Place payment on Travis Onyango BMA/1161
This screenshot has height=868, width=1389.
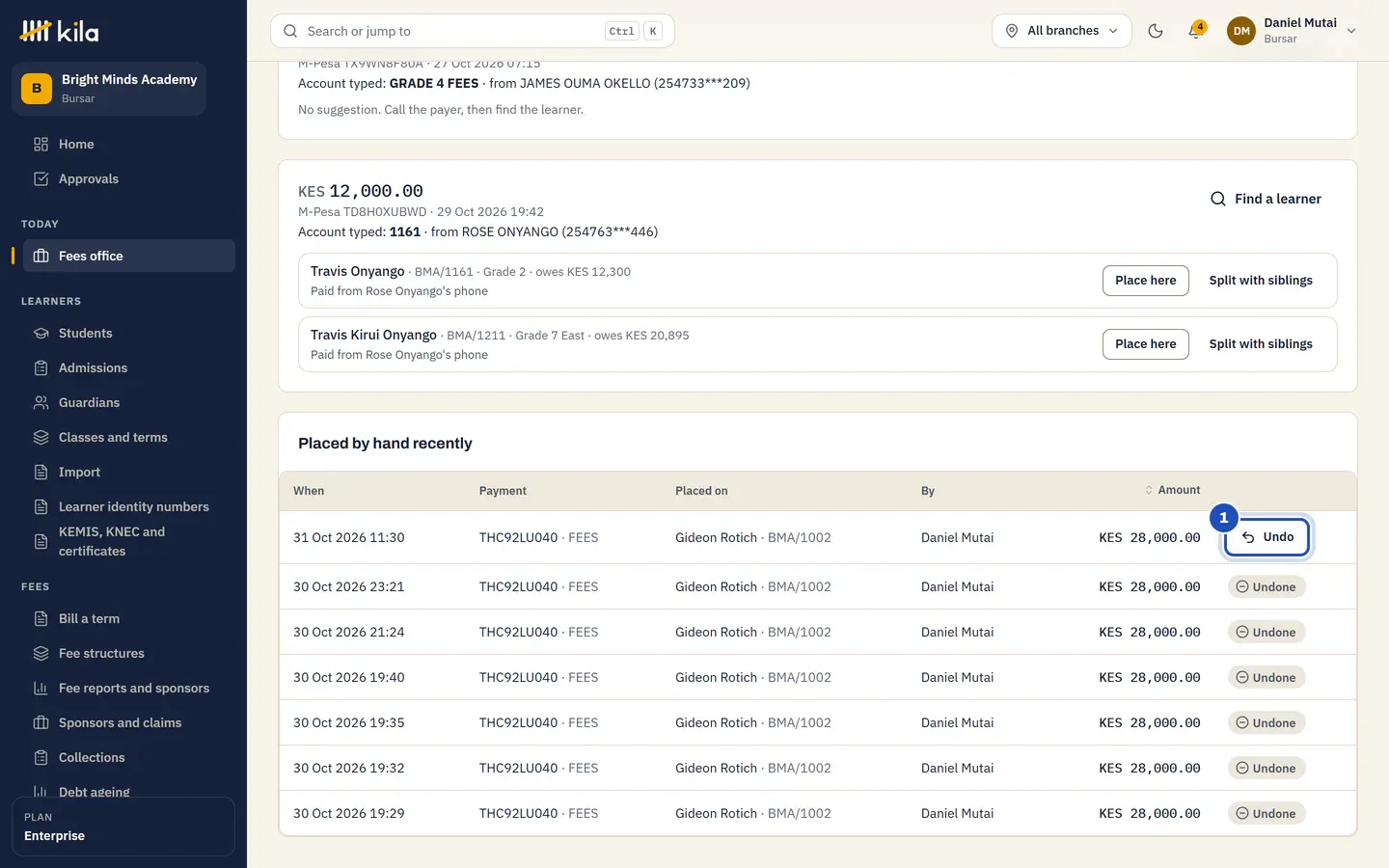pos(1146,281)
